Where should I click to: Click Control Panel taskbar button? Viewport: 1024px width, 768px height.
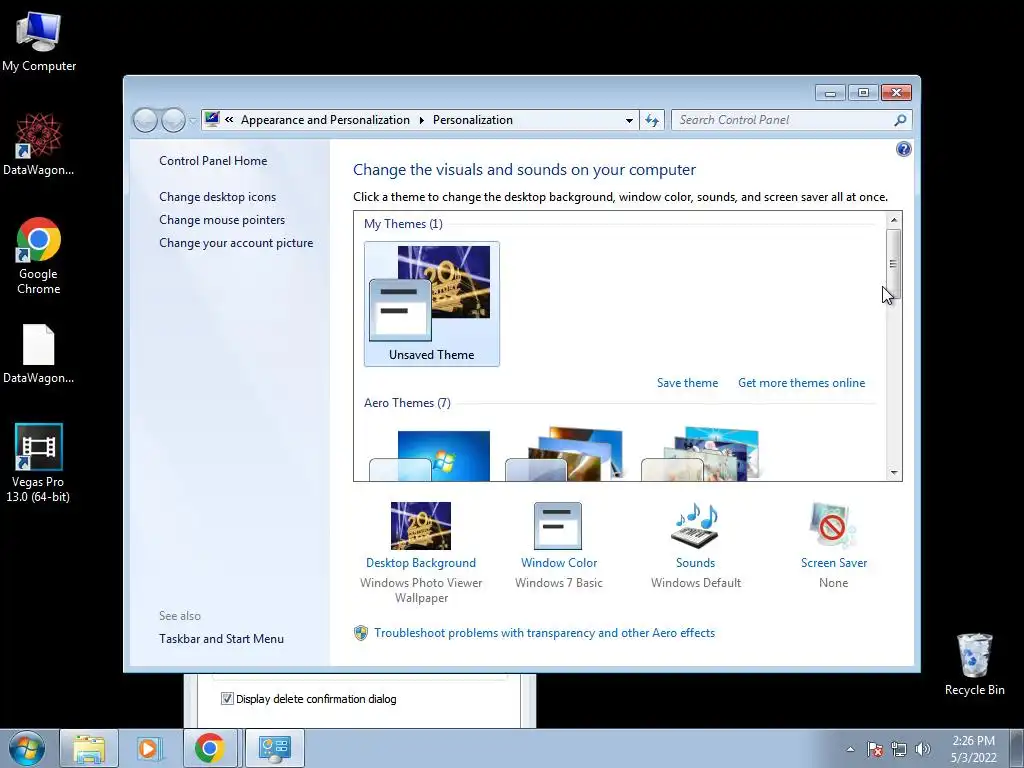pyautogui.click(x=274, y=748)
